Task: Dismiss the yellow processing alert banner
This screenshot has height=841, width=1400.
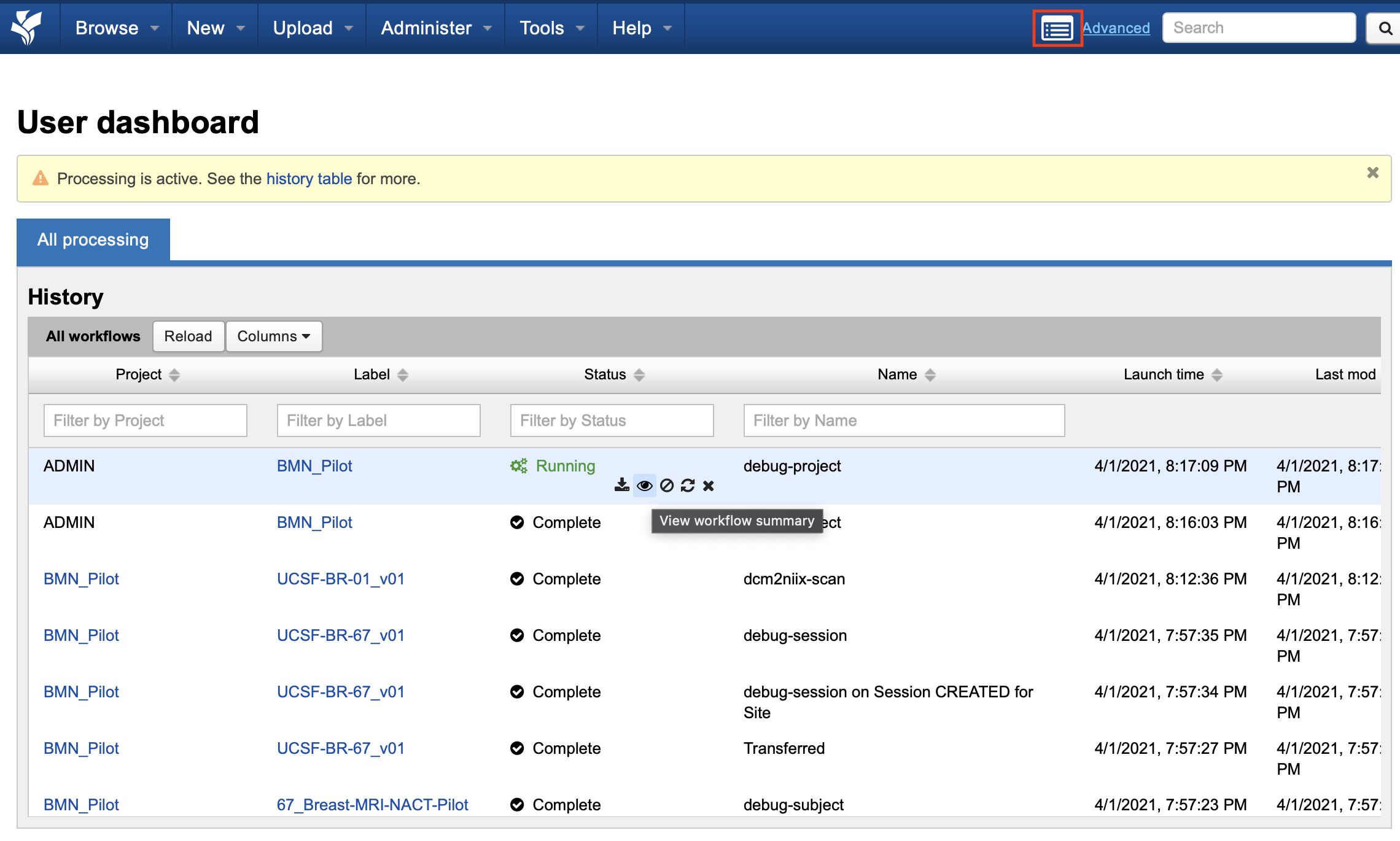Action: (1372, 173)
